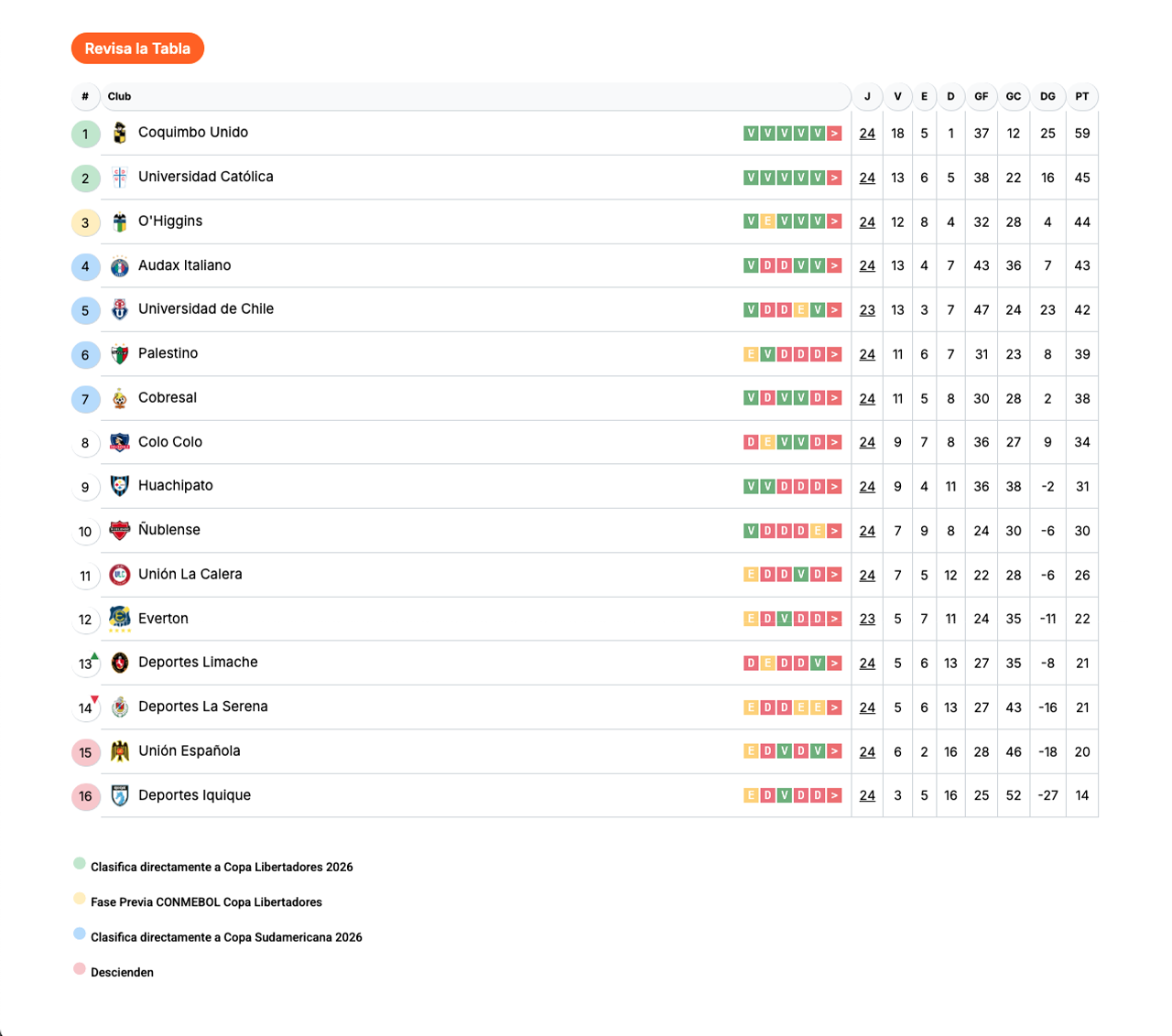Sort table by PT column header
1172x1036 pixels.
[x=1082, y=96]
